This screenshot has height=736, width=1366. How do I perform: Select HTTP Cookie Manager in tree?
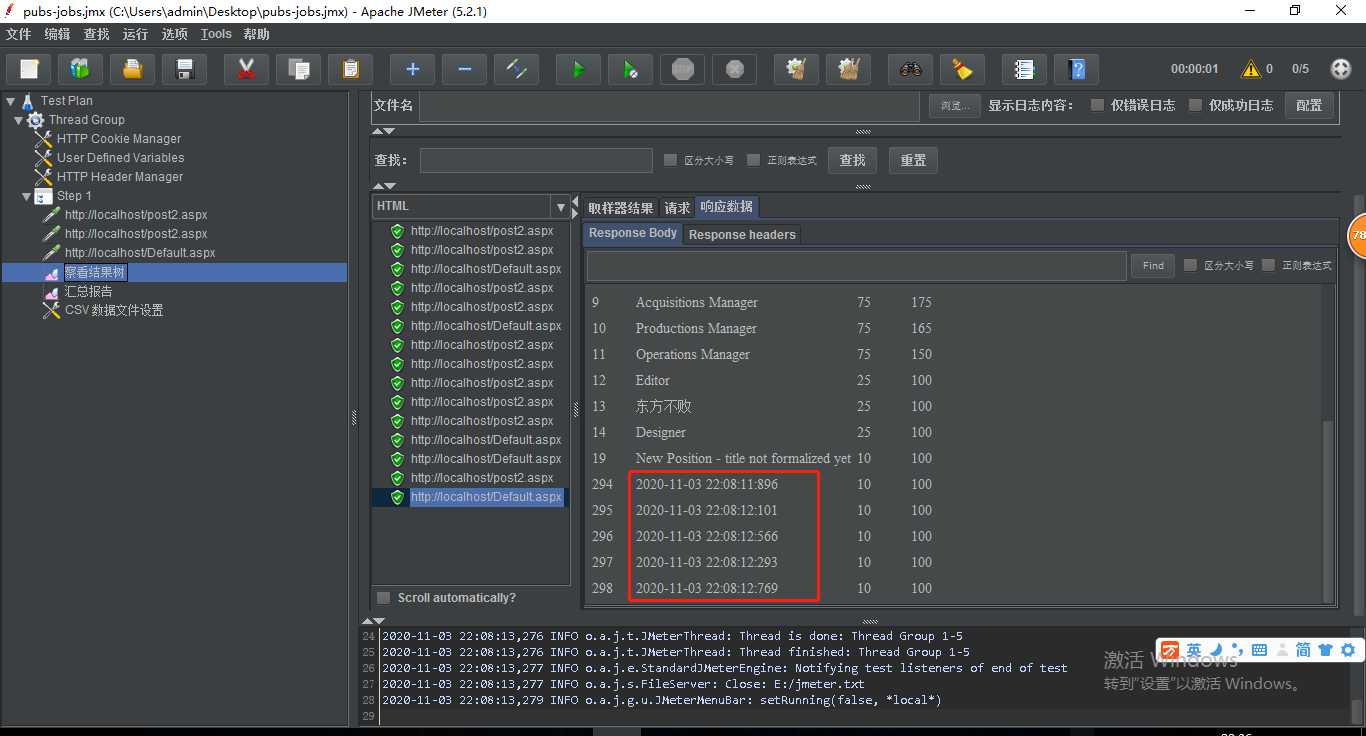tap(109, 138)
